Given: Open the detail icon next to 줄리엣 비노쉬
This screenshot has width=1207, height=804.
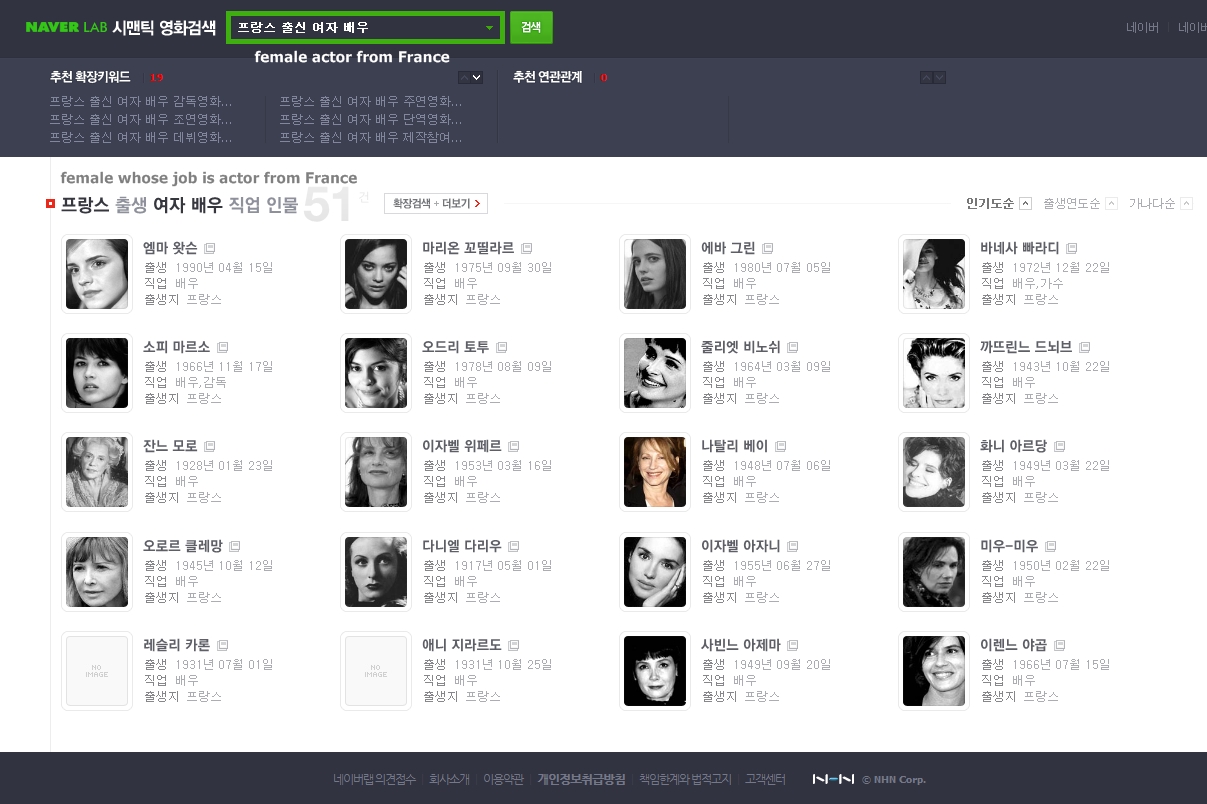Looking at the screenshot, I should pos(793,347).
